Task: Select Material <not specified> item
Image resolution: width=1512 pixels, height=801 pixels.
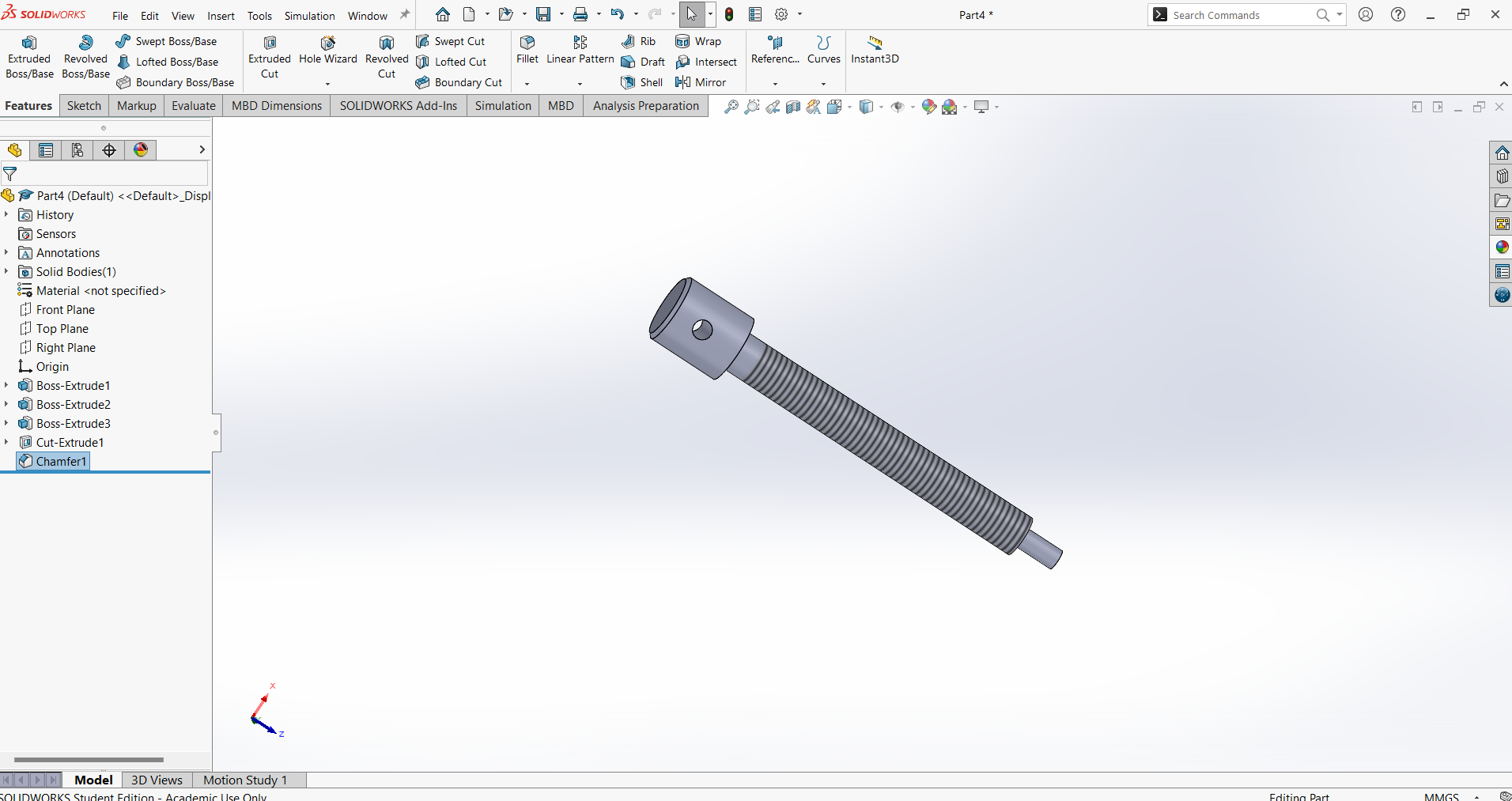Action: point(92,290)
